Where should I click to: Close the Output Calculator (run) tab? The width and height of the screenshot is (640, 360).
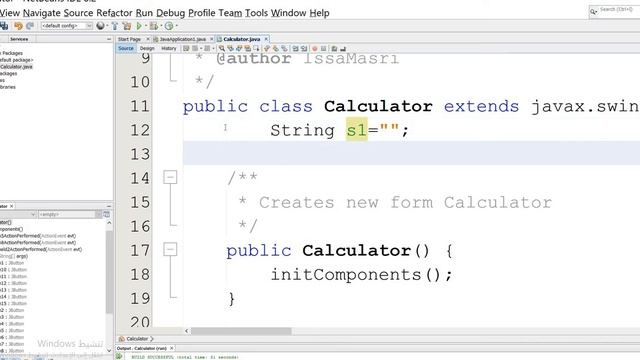[172, 348]
